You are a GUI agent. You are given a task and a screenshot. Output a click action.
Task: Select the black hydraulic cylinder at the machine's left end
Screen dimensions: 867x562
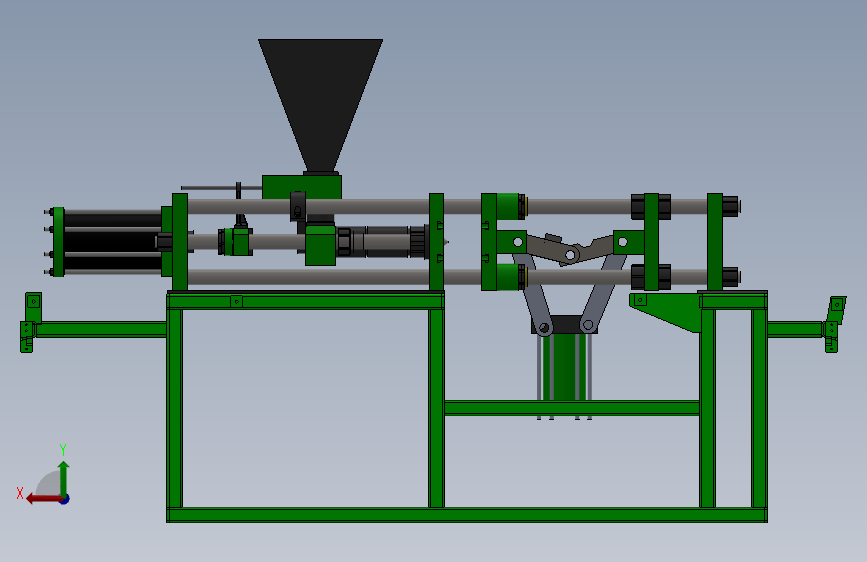(113, 242)
